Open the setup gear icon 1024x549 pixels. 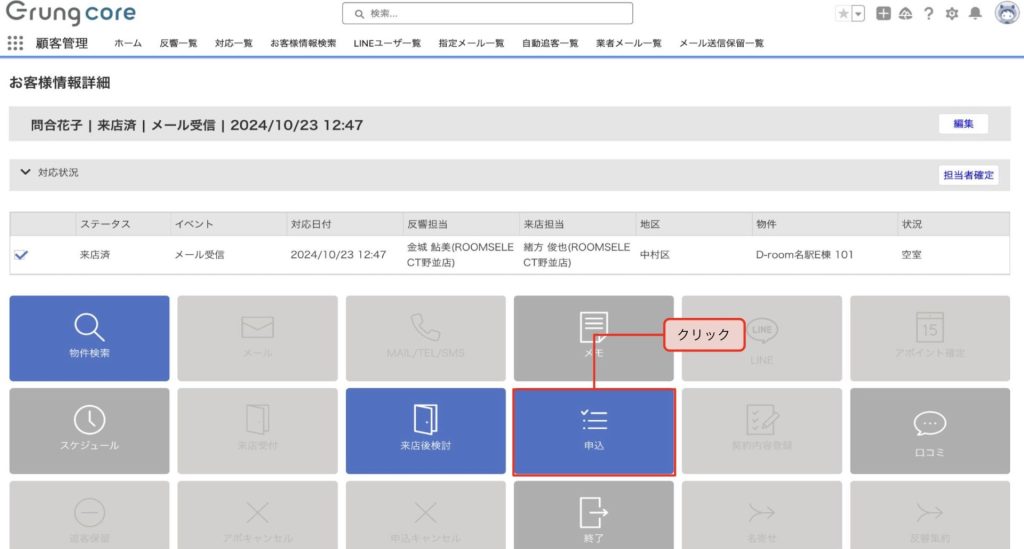tap(951, 13)
